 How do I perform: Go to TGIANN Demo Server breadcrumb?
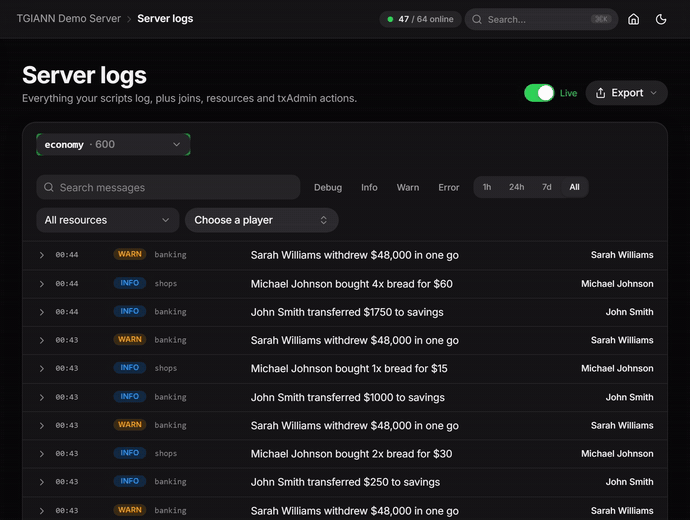[69, 18]
